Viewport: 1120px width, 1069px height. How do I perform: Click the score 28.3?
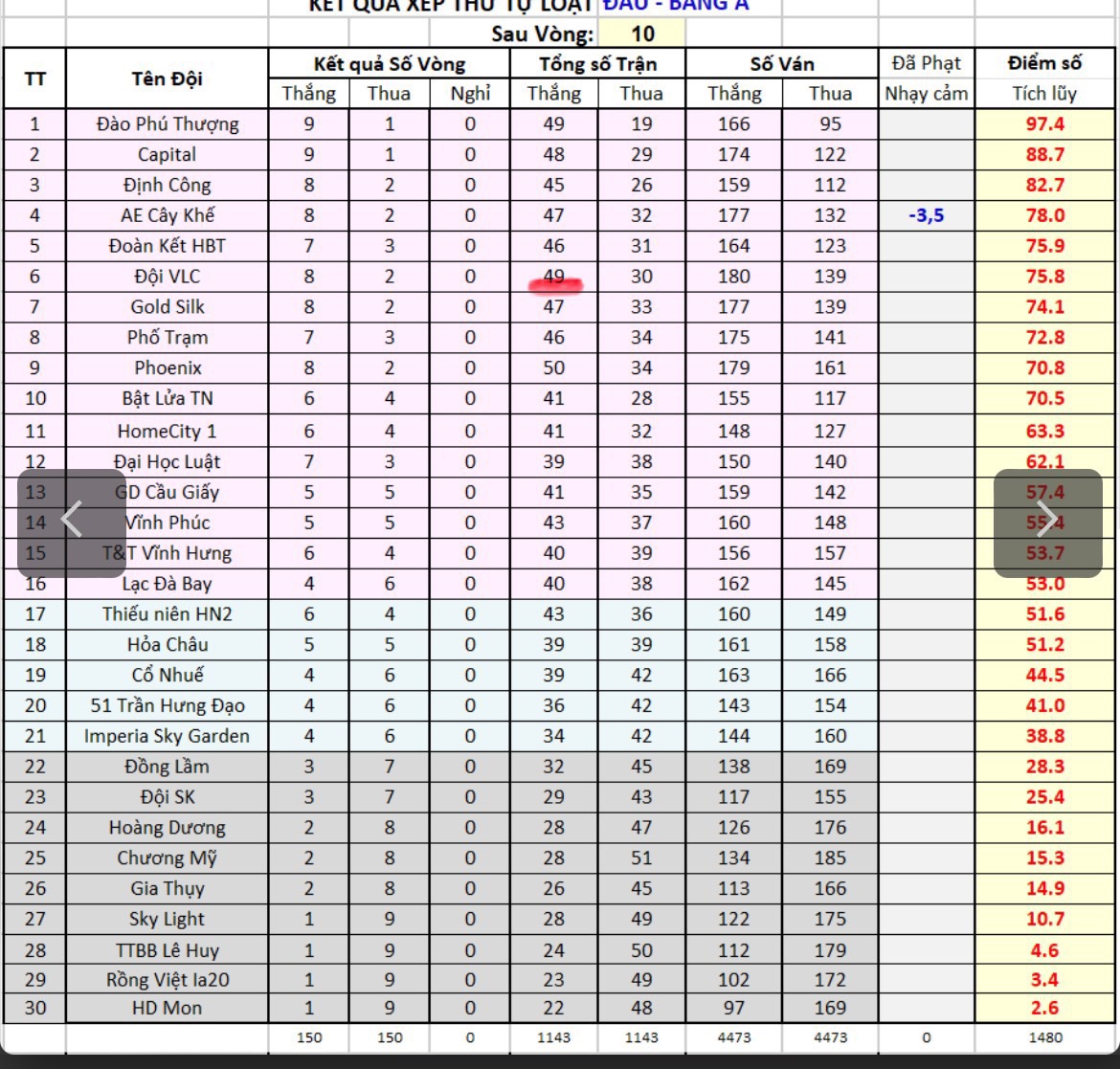pos(1045,767)
